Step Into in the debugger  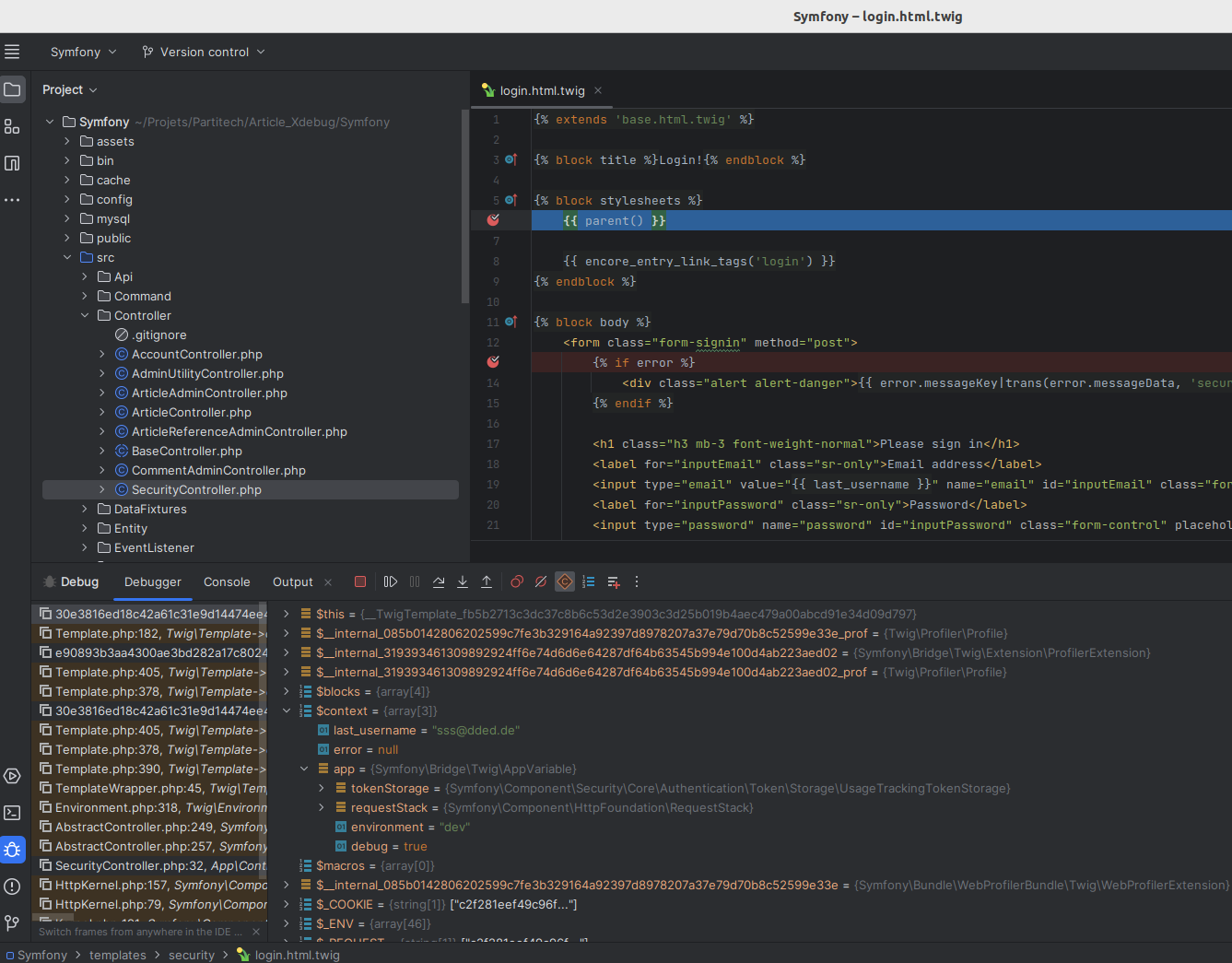tap(463, 581)
